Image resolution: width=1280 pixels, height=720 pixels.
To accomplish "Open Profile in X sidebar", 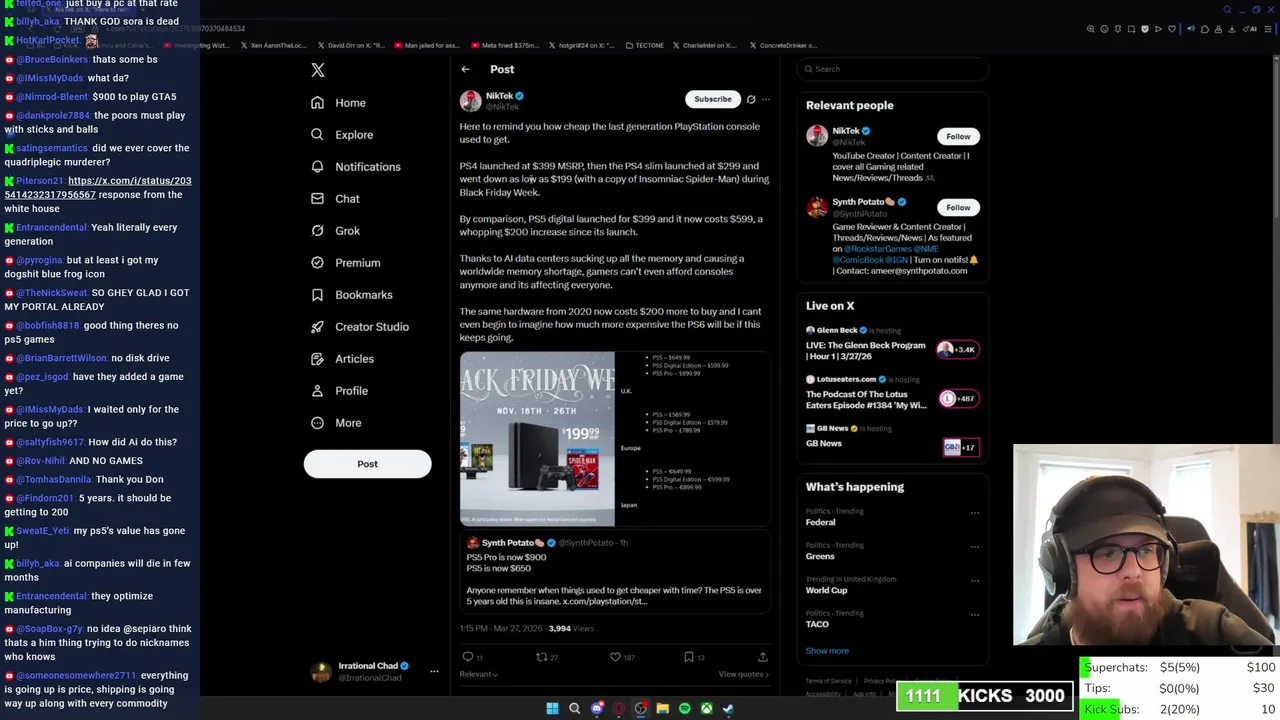I will [339, 391].
